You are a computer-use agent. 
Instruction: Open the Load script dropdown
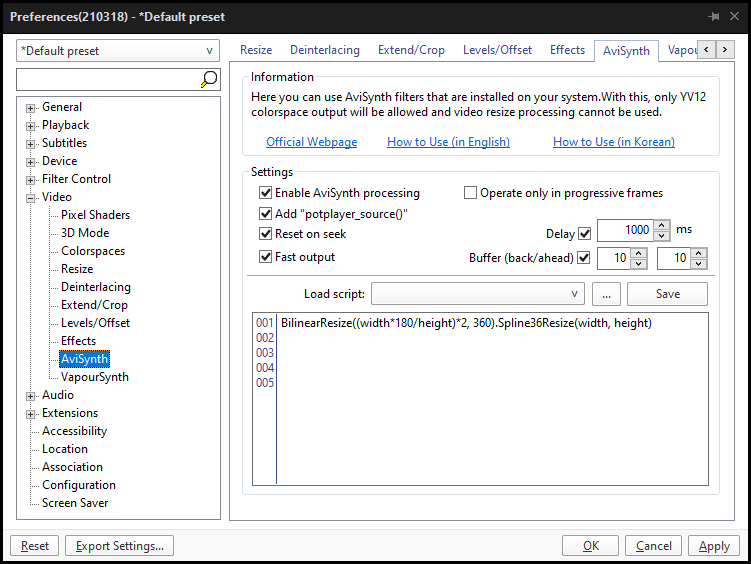click(x=478, y=293)
